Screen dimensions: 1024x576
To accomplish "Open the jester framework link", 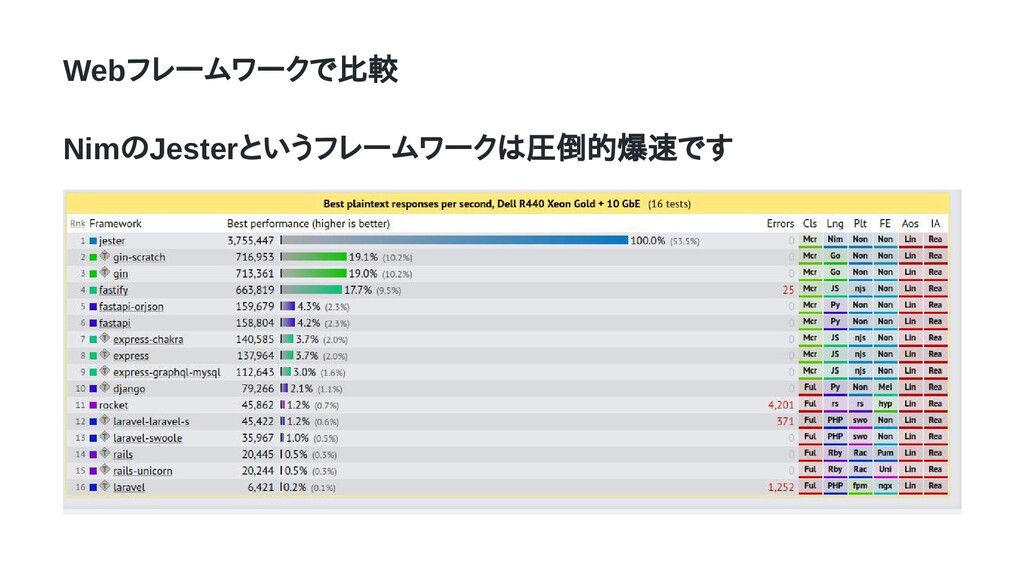I will (112, 241).
